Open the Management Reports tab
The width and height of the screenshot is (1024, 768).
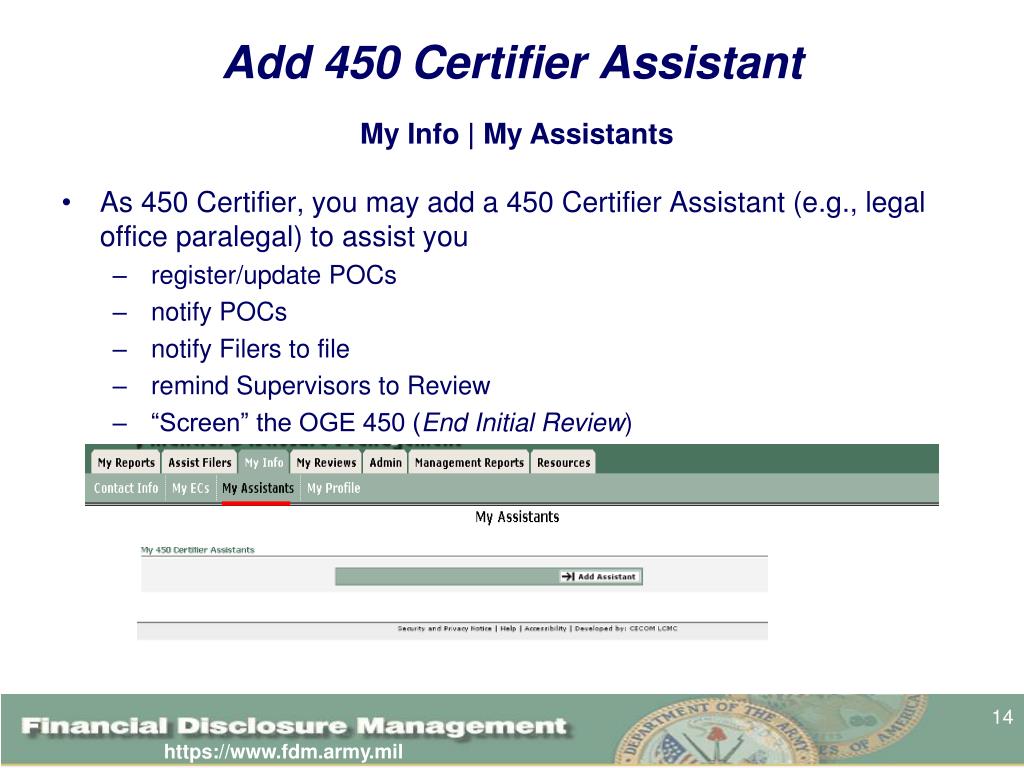pos(469,462)
